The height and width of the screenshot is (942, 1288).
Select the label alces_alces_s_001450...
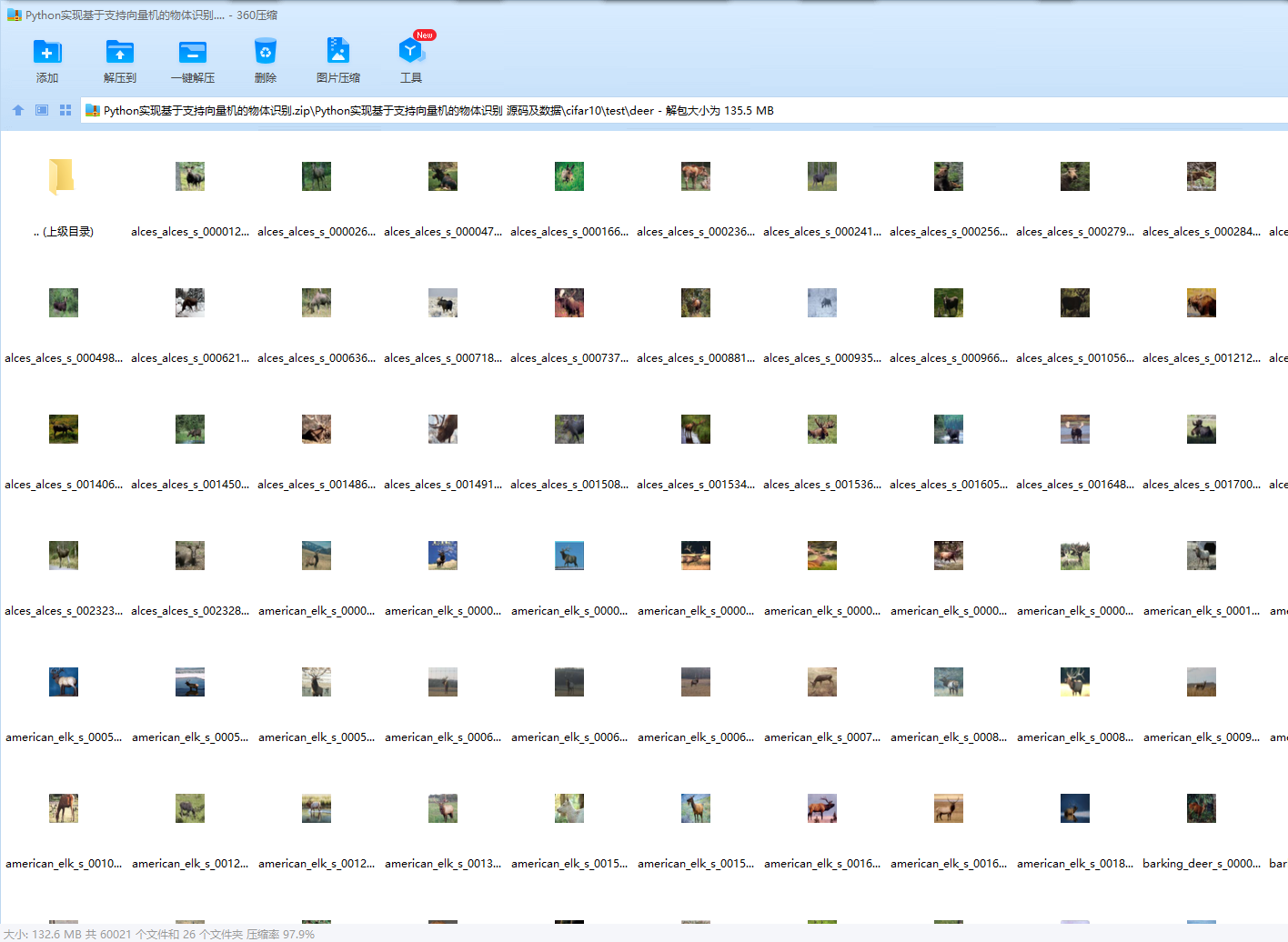pyautogui.click(x=190, y=485)
